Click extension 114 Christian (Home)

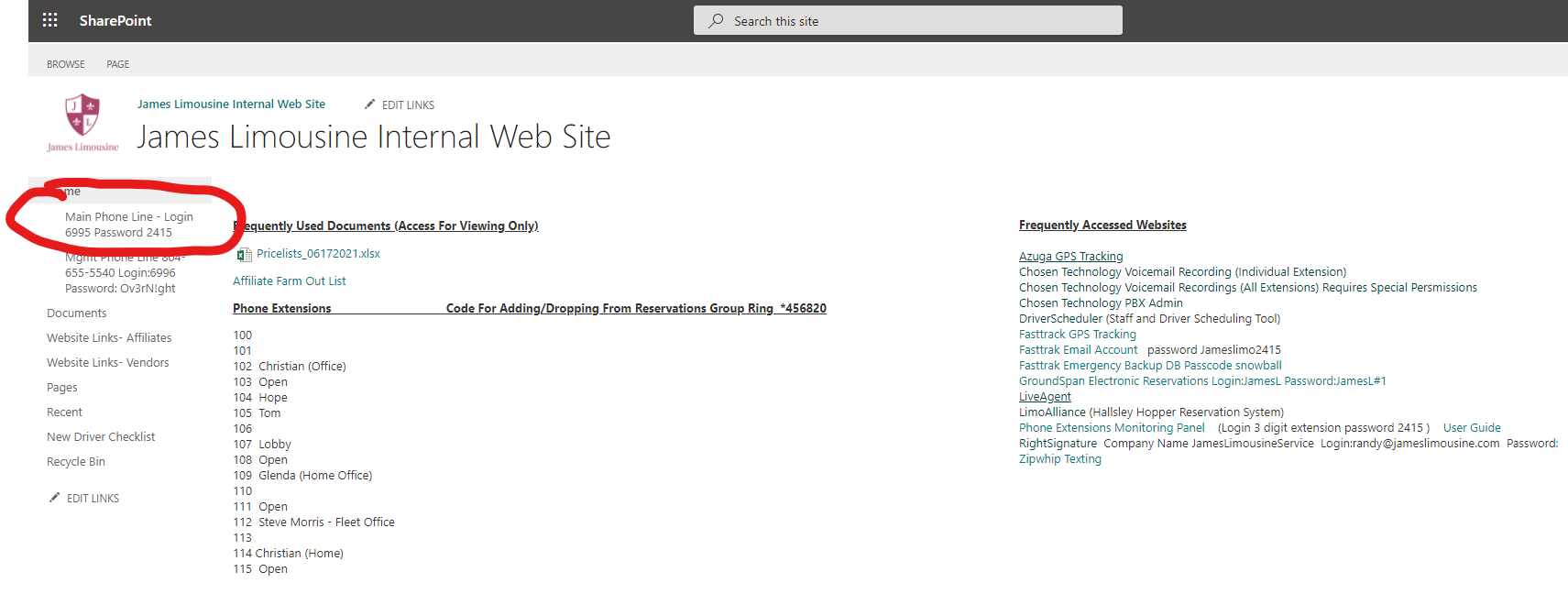point(288,554)
